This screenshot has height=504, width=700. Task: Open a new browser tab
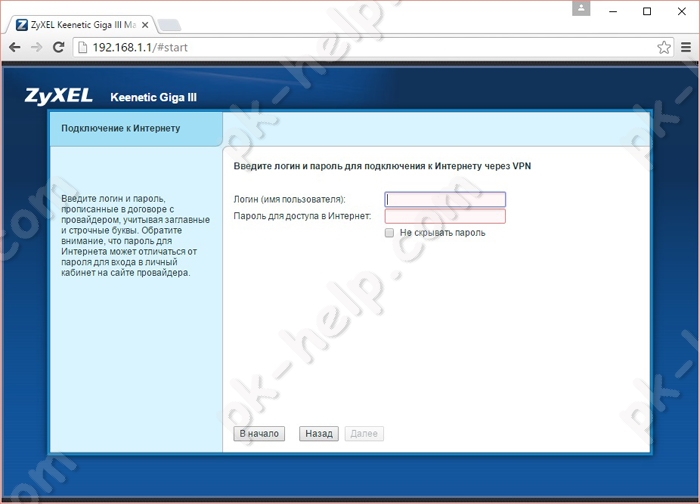coord(170,25)
